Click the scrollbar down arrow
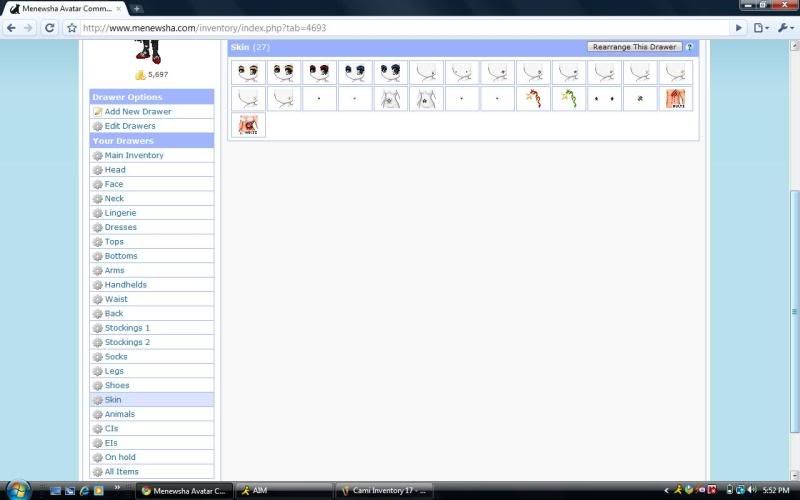Screen dimensions: 800x500 coord(794,474)
